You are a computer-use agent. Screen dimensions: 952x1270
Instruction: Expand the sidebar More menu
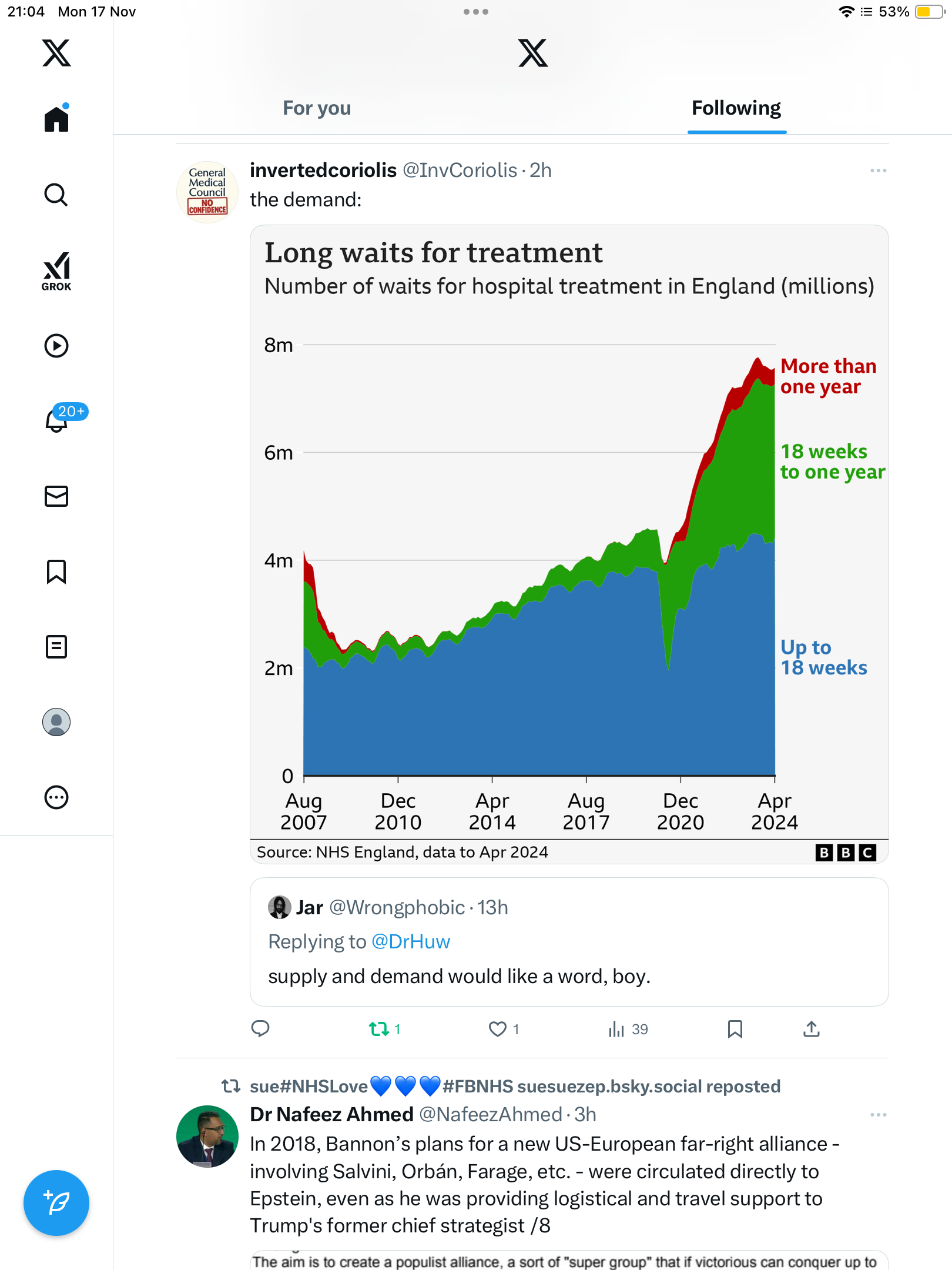coord(56,797)
